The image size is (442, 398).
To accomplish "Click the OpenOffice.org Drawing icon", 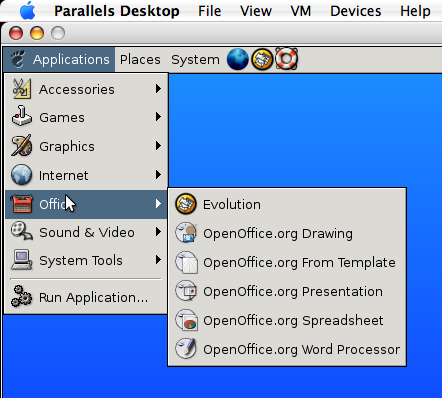I will point(186,233).
